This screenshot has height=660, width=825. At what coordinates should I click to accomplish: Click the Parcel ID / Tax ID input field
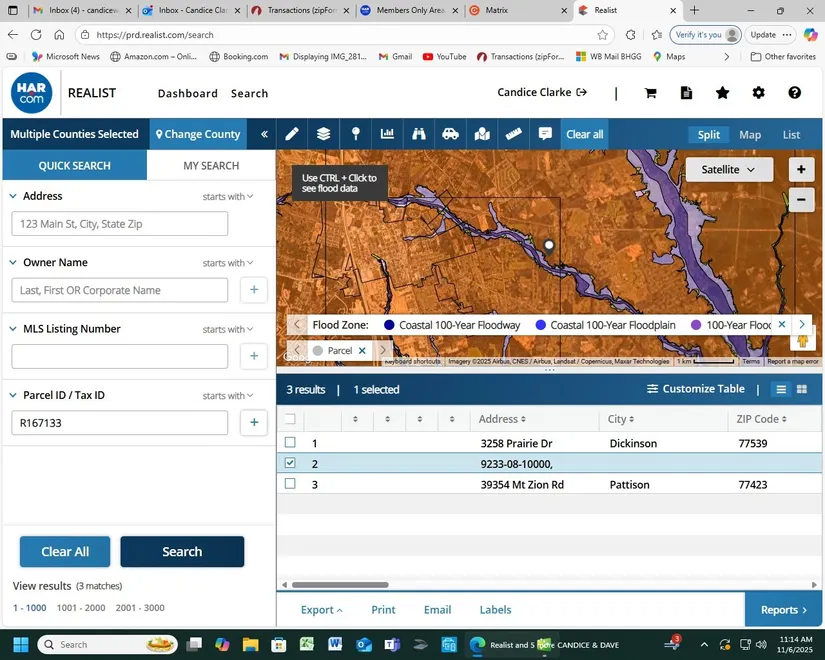(x=120, y=423)
